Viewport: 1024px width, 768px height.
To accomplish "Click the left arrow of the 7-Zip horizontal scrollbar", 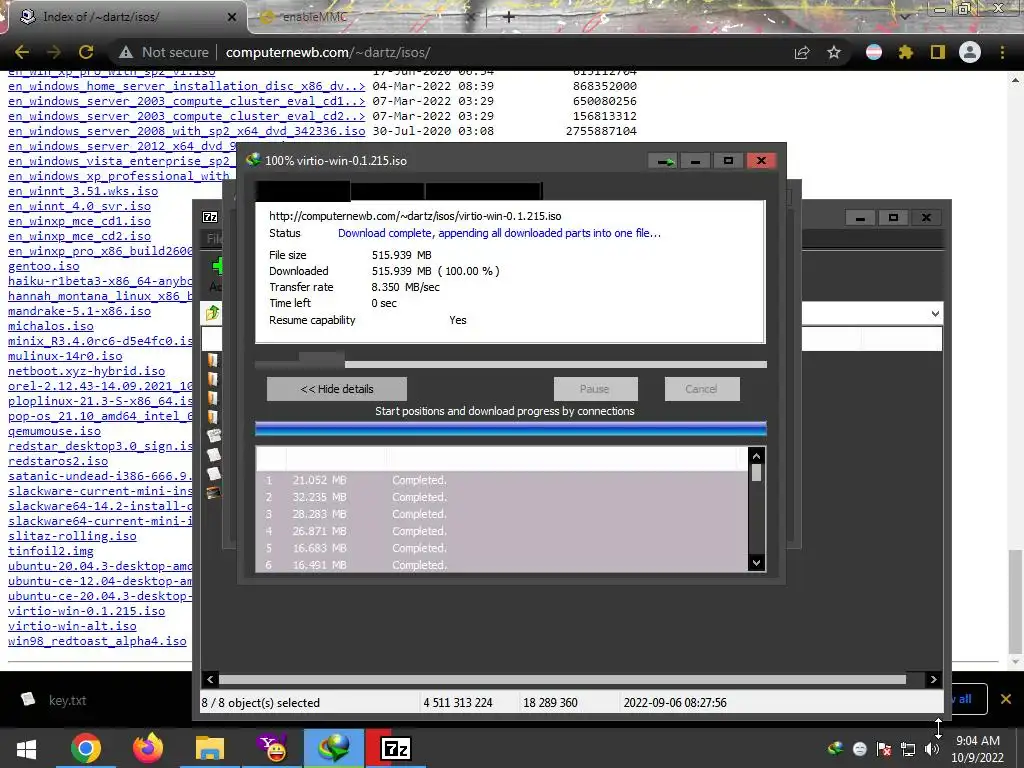I will [x=210, y=680].
